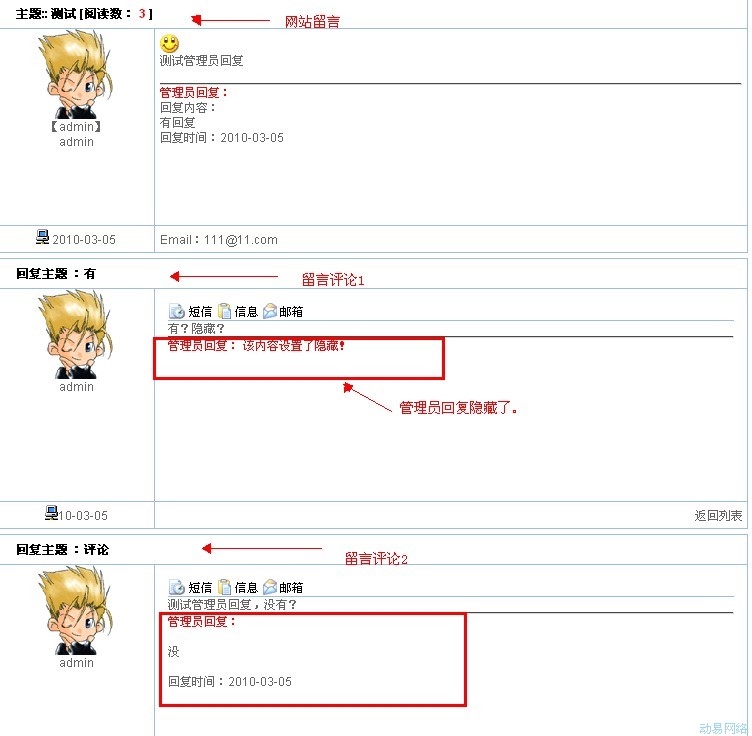Click the smiley face emoticon in first post

point(169,44)
